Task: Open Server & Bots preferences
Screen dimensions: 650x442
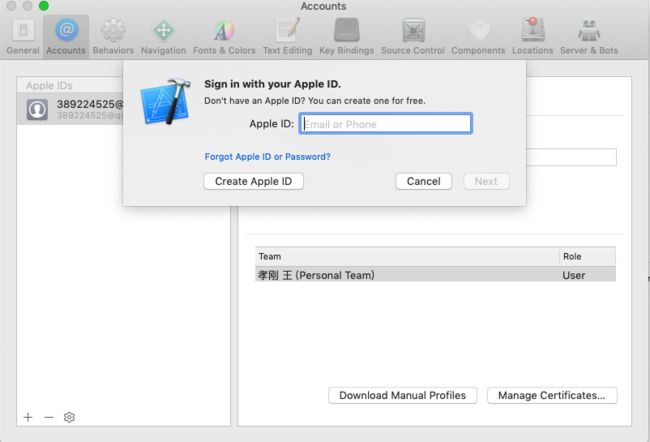Action: click(589, 37)
